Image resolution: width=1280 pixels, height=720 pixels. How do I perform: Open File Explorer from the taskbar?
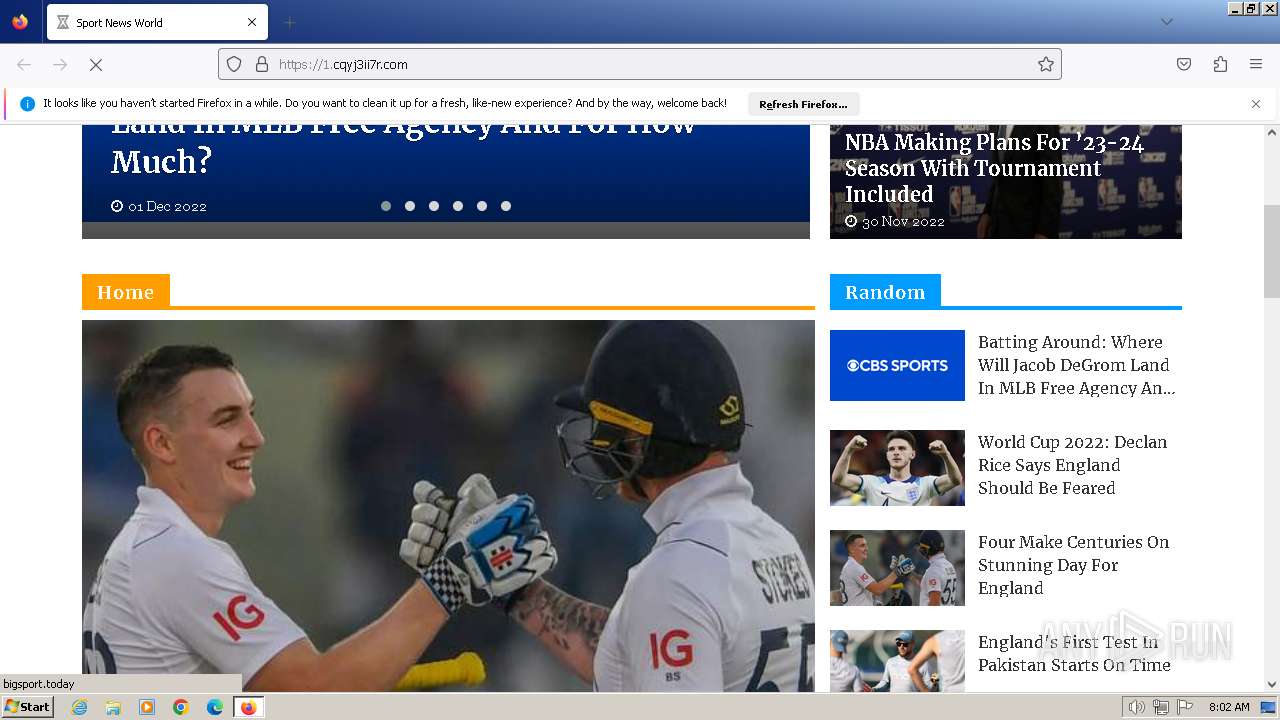pyautogui.click(x=113, y=707)
